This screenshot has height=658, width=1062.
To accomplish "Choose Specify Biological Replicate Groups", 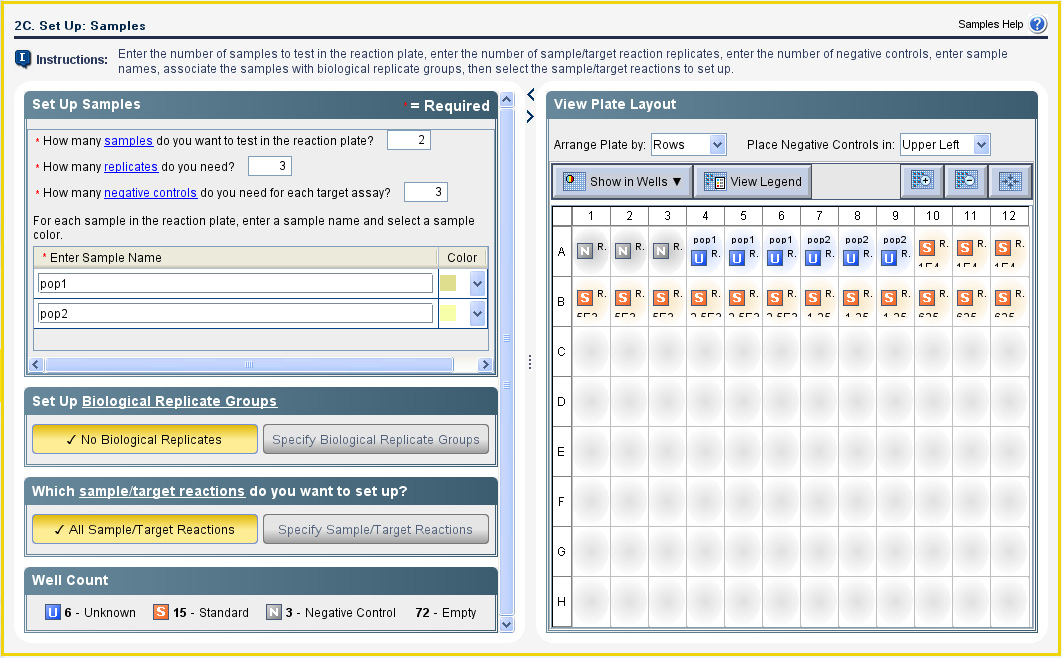I will click(x=376, y=439).
